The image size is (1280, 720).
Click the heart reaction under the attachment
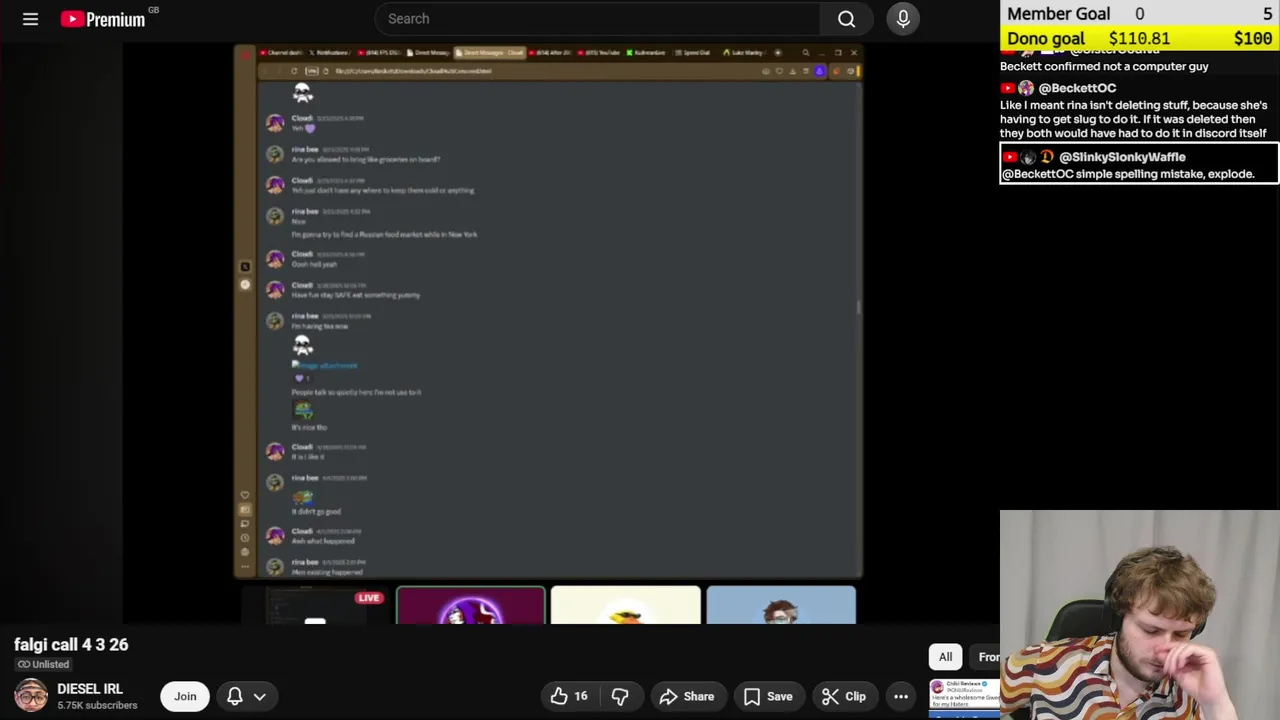(300, 378)
